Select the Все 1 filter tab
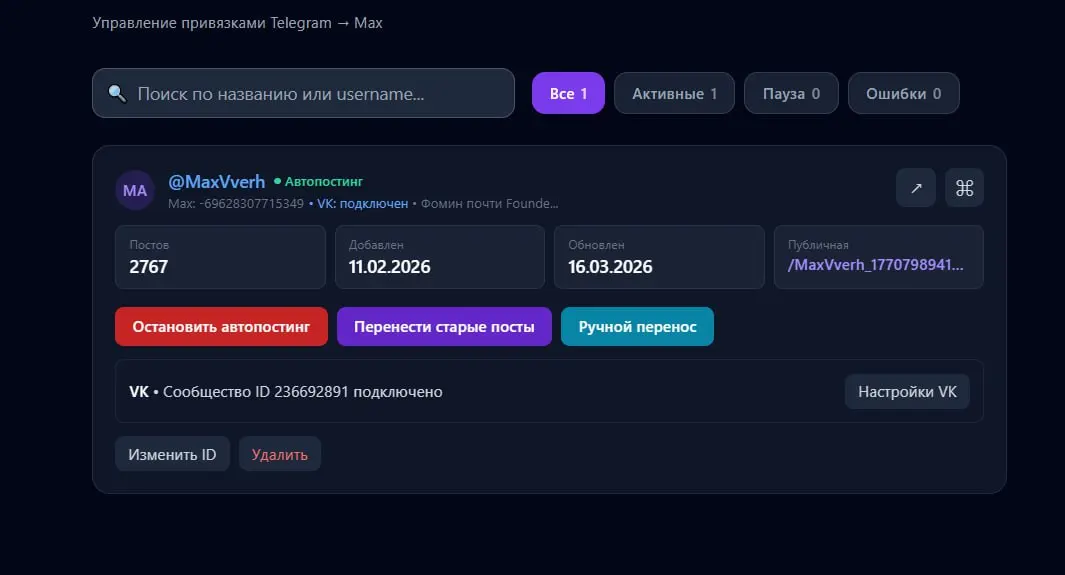This screenshot has width=1065, height=575. (x=568, y=93)
